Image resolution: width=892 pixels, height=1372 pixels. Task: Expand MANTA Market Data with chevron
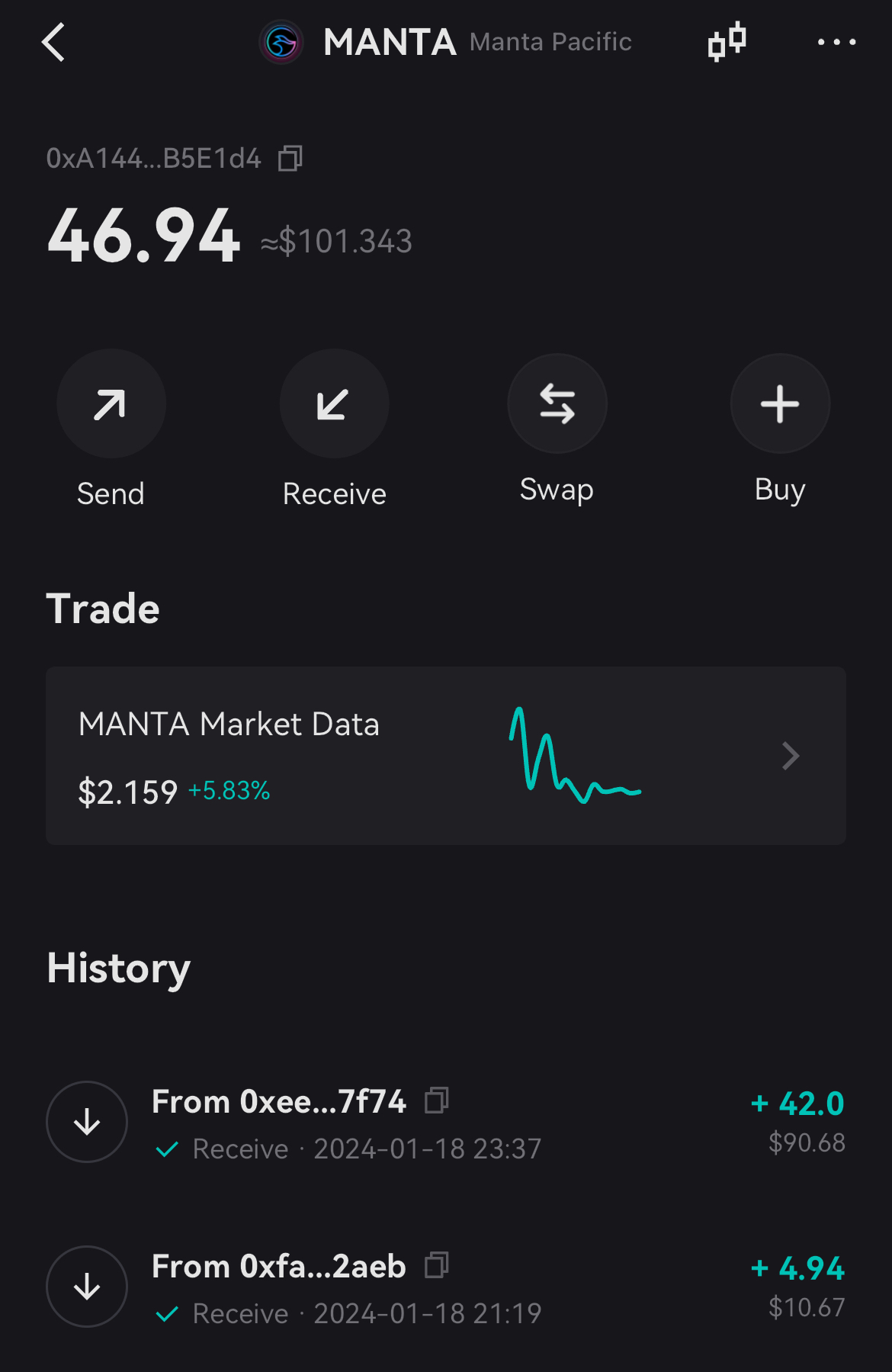pos(791,756)
